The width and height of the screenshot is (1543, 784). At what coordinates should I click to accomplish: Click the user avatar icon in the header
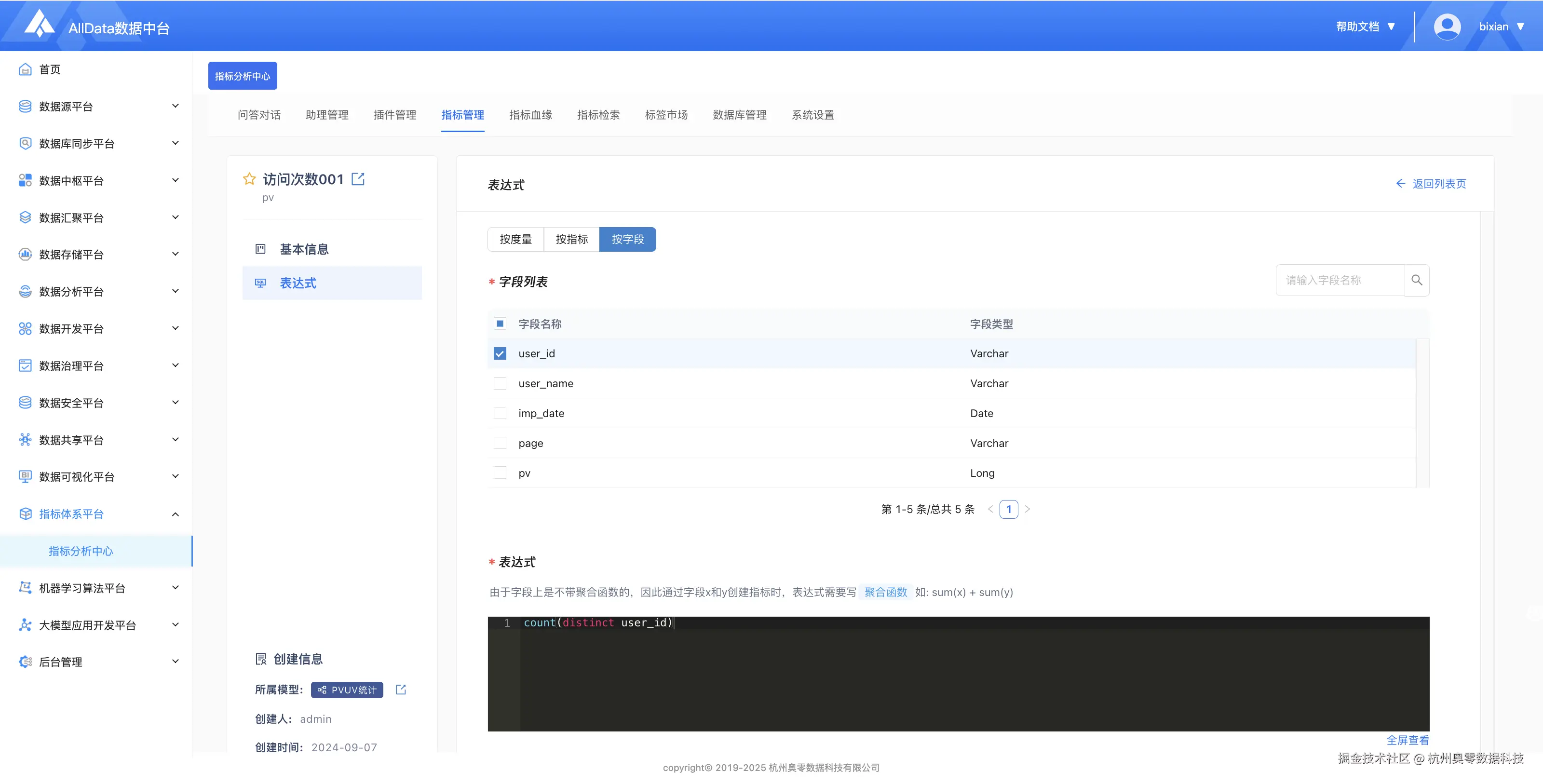pos(1447,27)
